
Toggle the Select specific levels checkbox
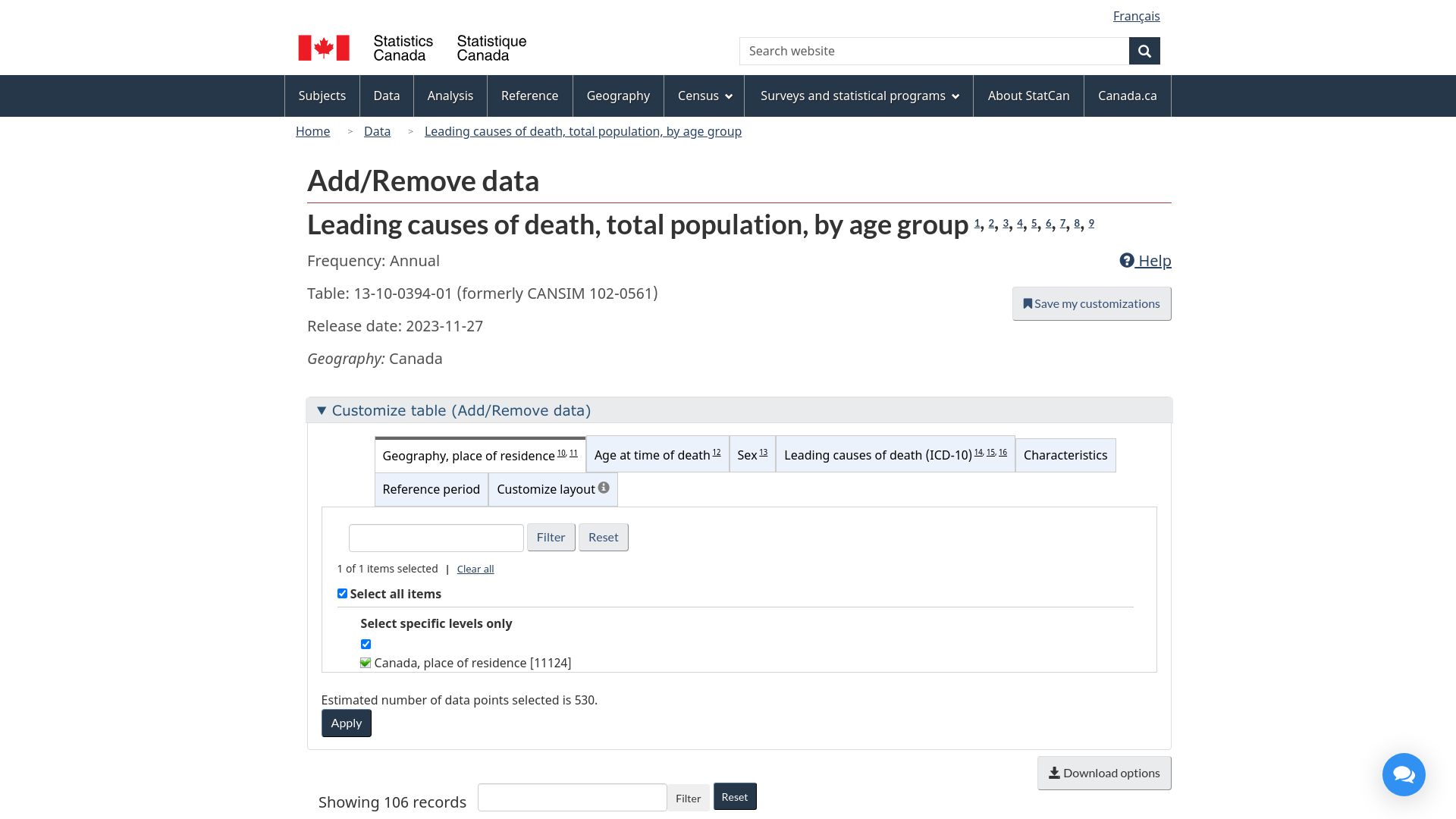(366, 644)
